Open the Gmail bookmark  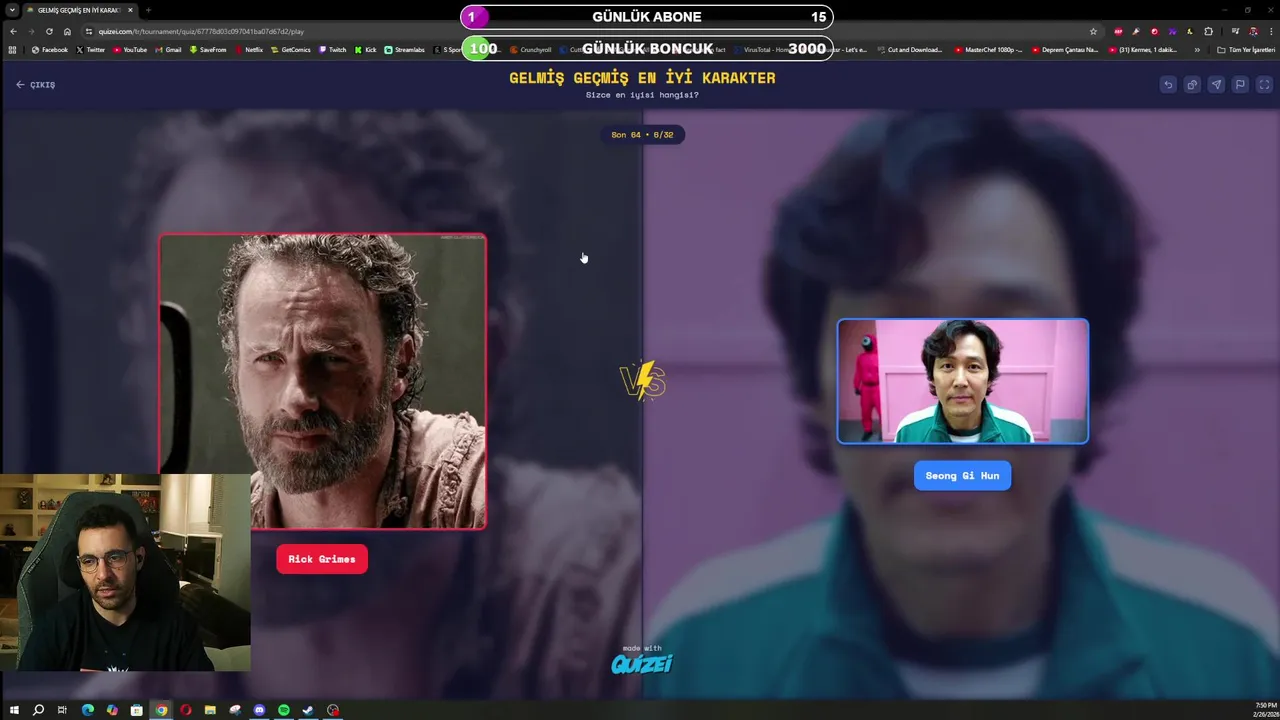click(167, 49)
